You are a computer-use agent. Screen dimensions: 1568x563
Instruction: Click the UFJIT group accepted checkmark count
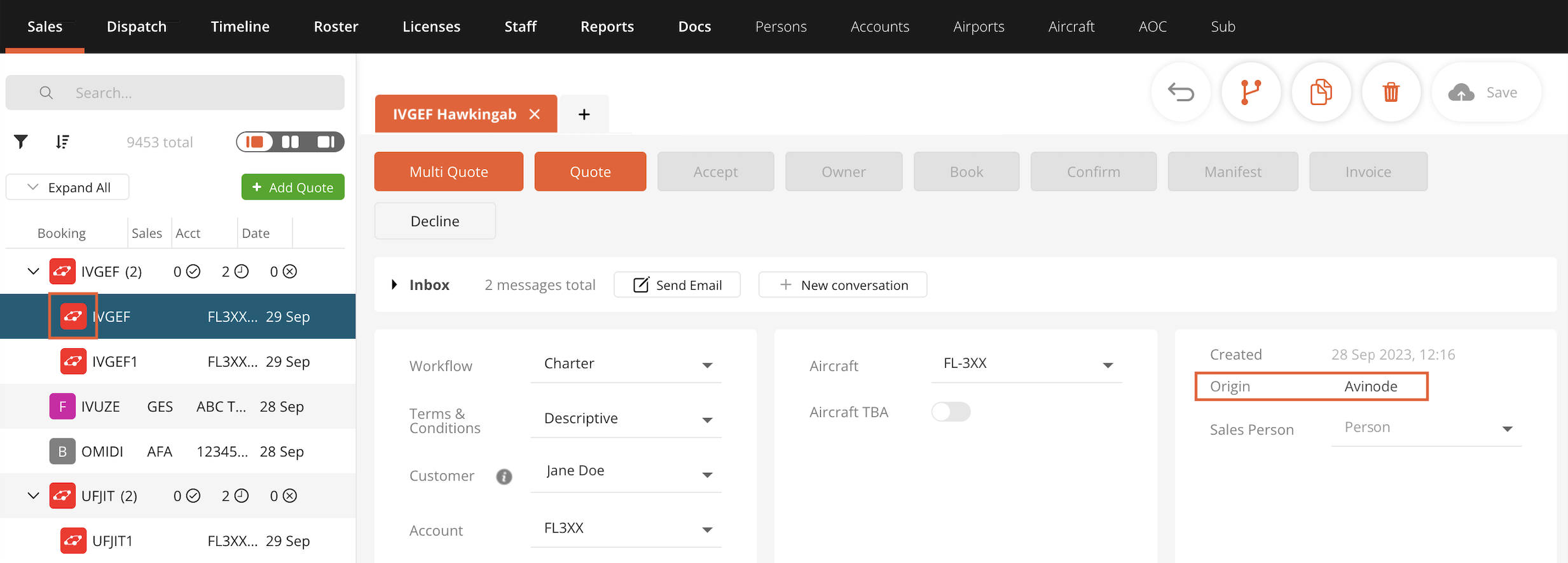(x=187, y=496)
